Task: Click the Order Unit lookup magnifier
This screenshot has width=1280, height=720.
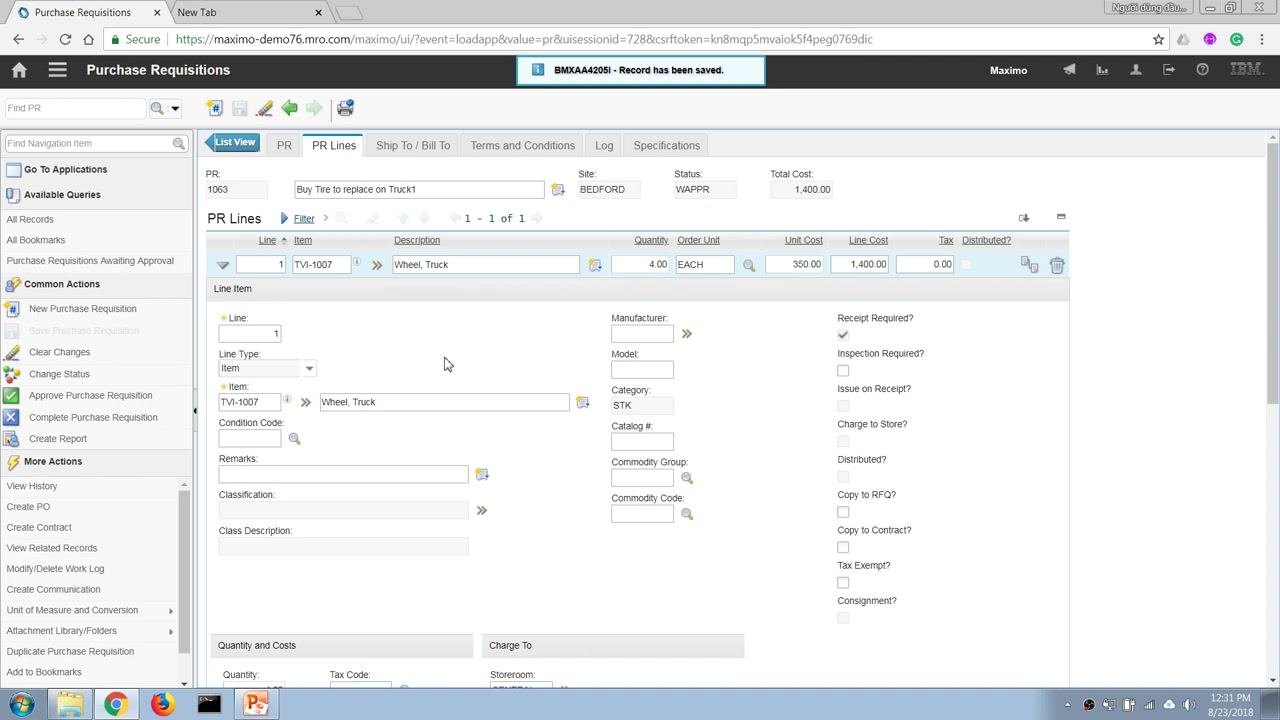Action: 749,265
